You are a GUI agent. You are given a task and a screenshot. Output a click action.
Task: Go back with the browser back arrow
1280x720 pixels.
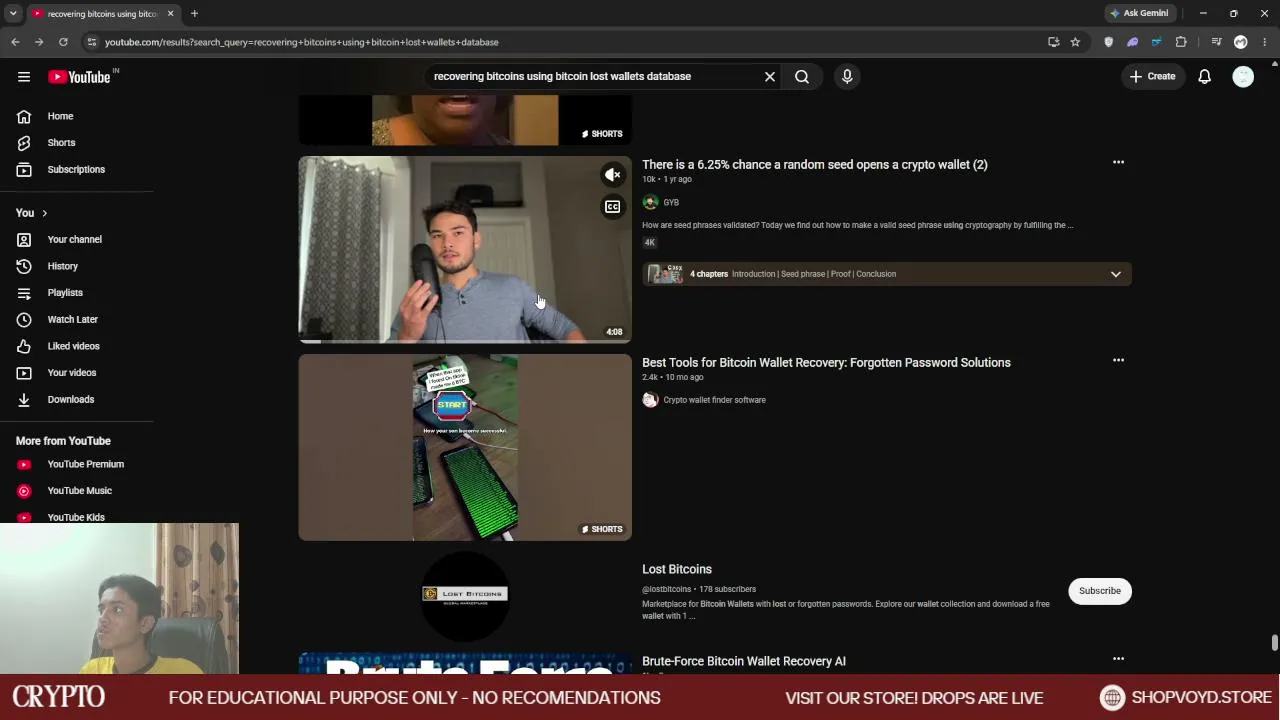[15, 42]
